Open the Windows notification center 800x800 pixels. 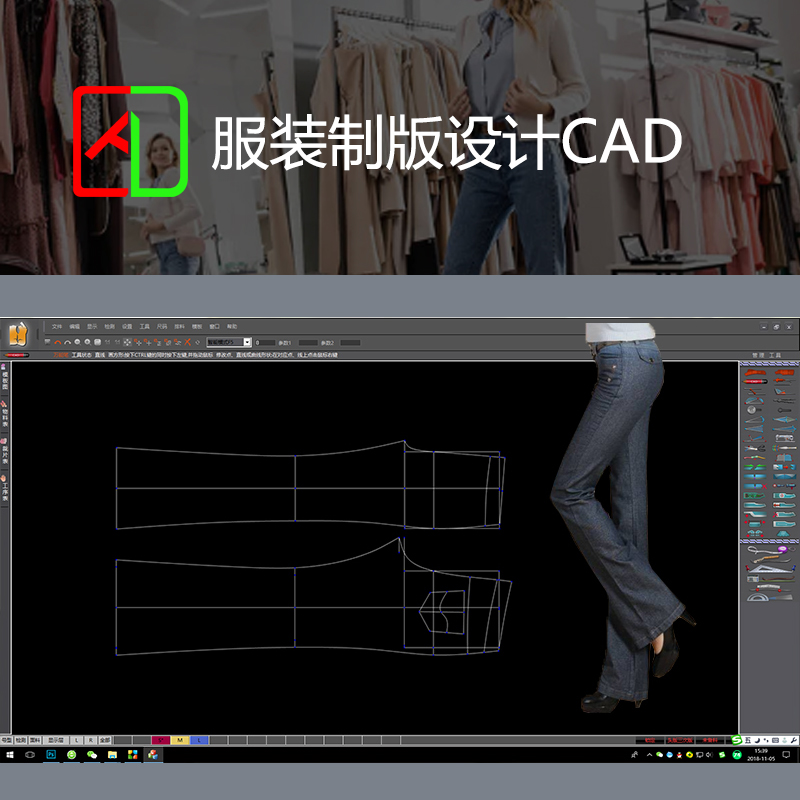[786, 755]
